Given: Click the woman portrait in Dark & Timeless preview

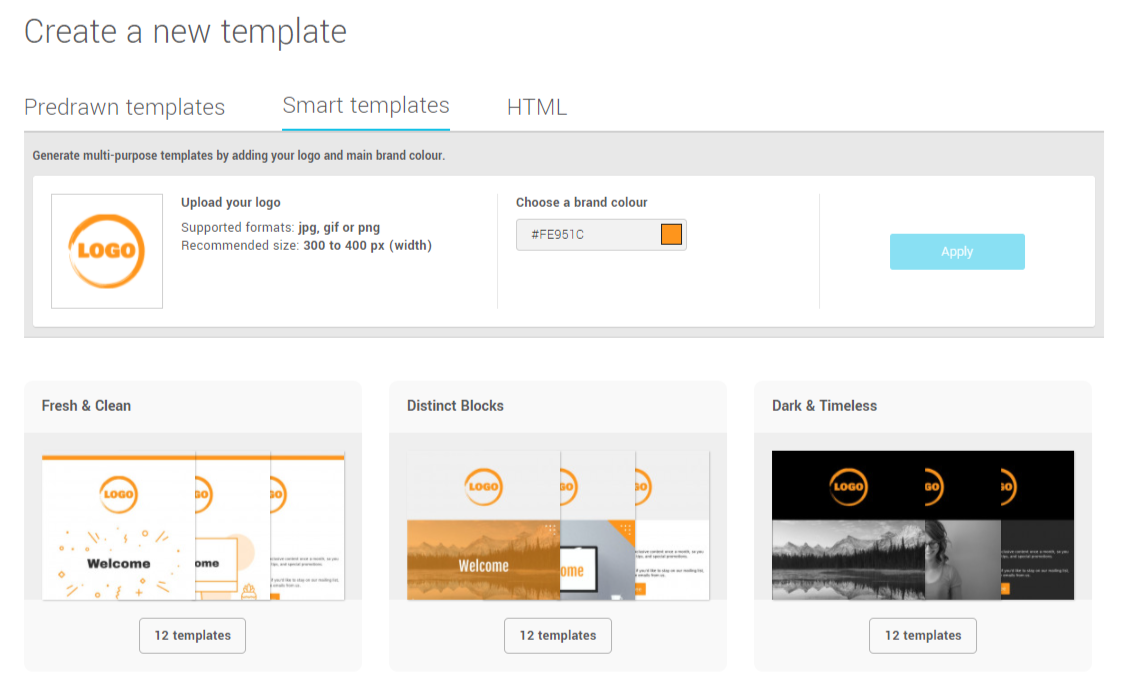Looking at the screenshot, I should click(x=962, y=560).
